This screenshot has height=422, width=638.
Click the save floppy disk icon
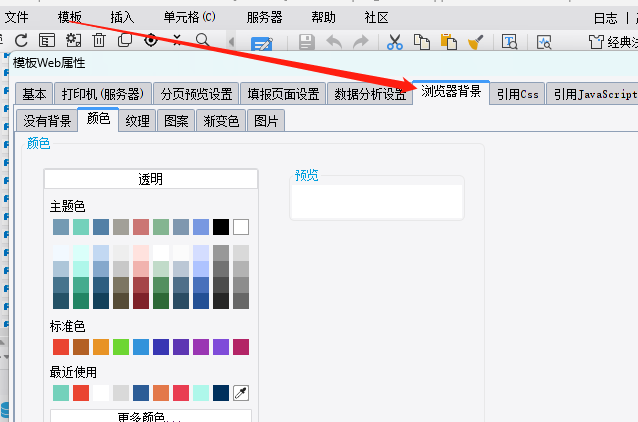tap(307, 42)
